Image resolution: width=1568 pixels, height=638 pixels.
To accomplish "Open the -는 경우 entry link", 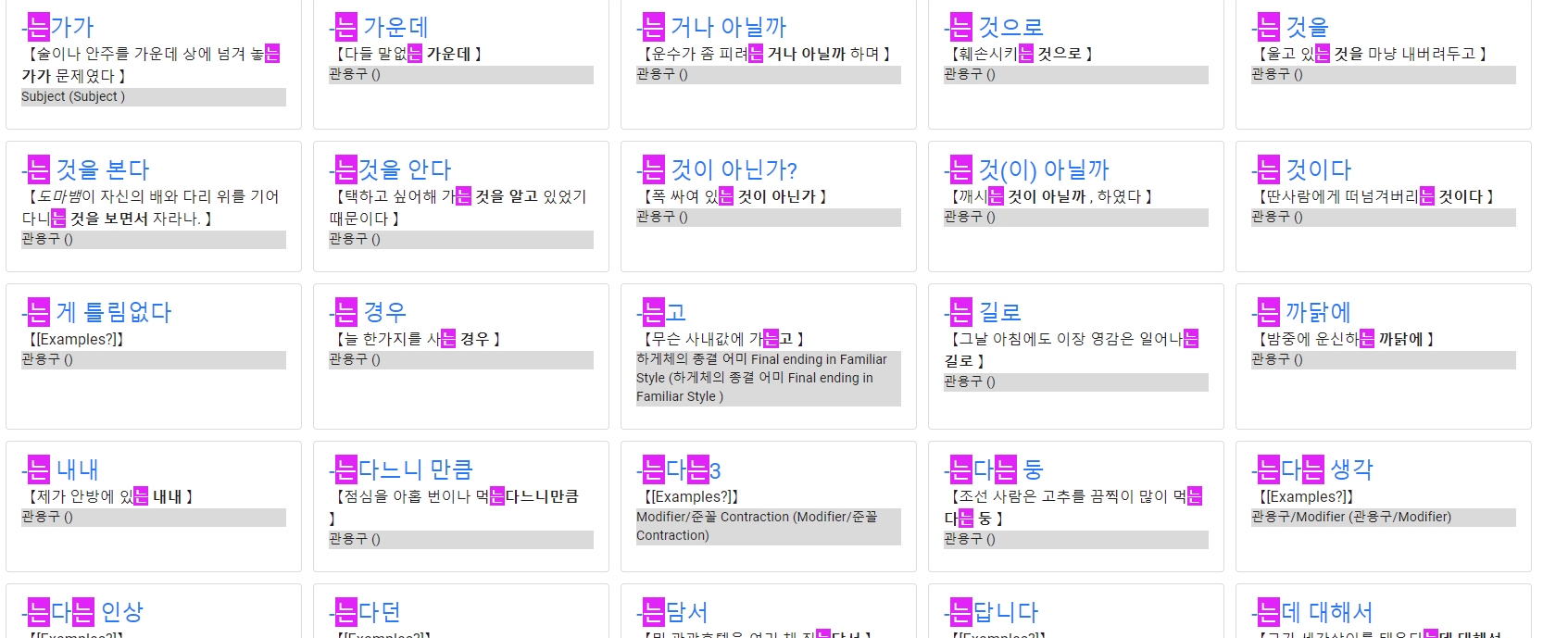I will point(368,312).
